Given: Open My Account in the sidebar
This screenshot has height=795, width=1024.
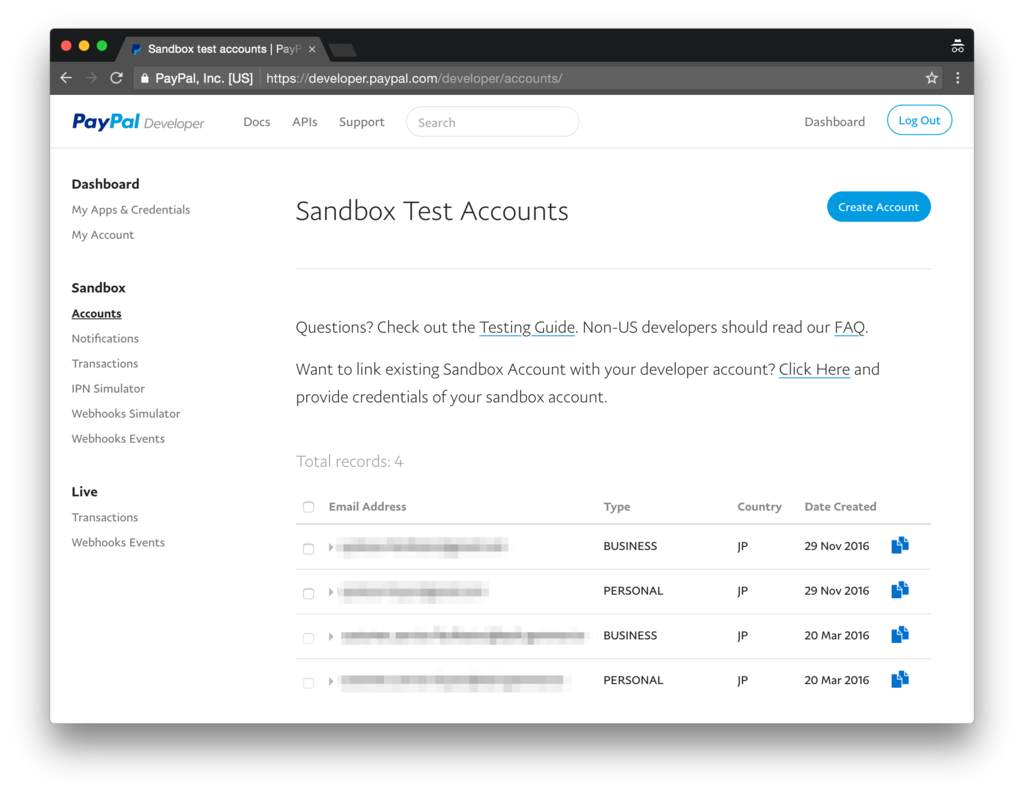Looking at the screenshot, I should 103,235.
